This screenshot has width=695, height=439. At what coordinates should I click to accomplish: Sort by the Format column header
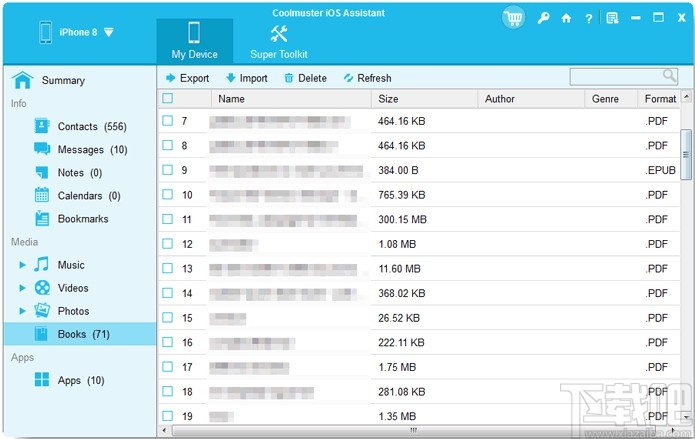(x=659, y=99)
